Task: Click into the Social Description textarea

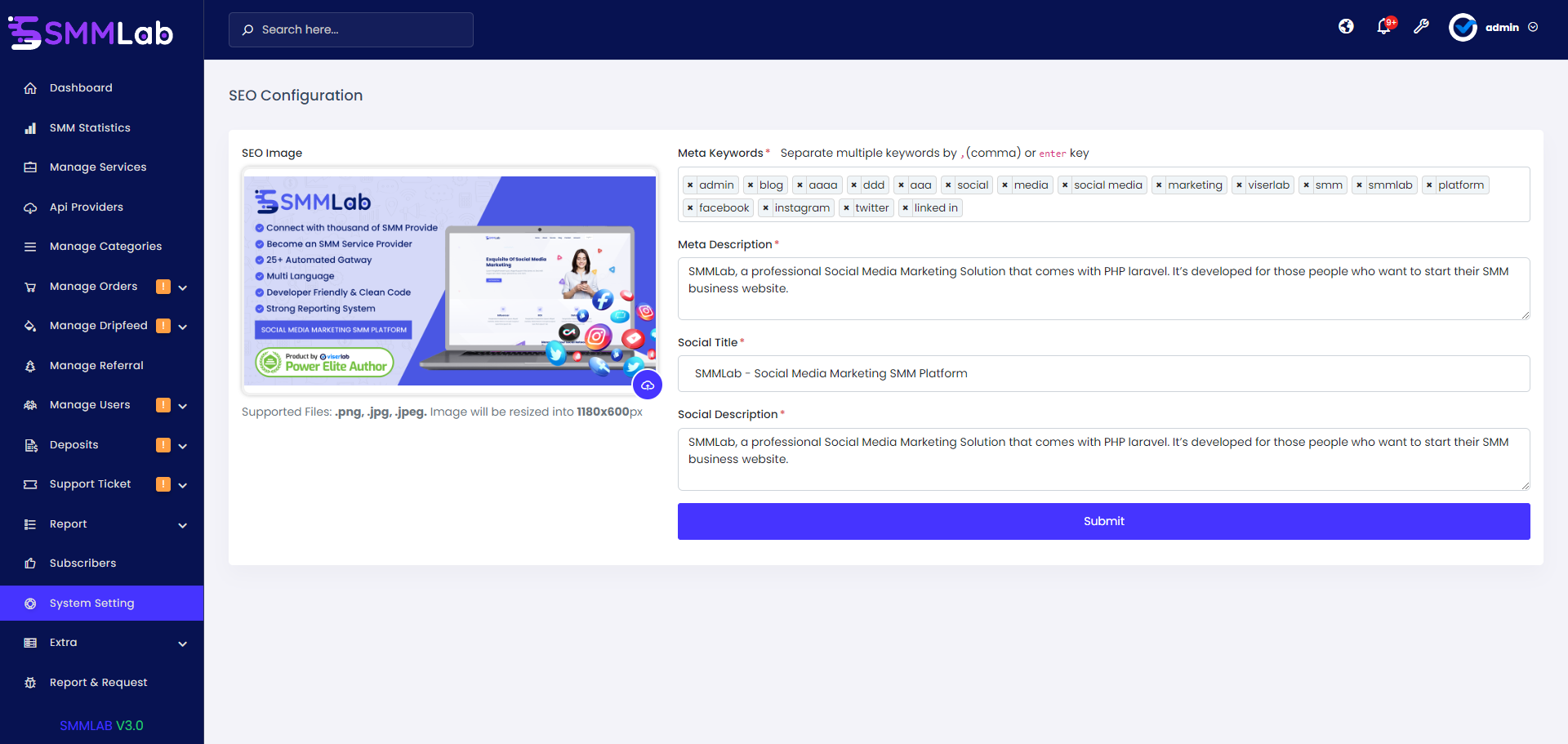Action: coord(1104,459)
